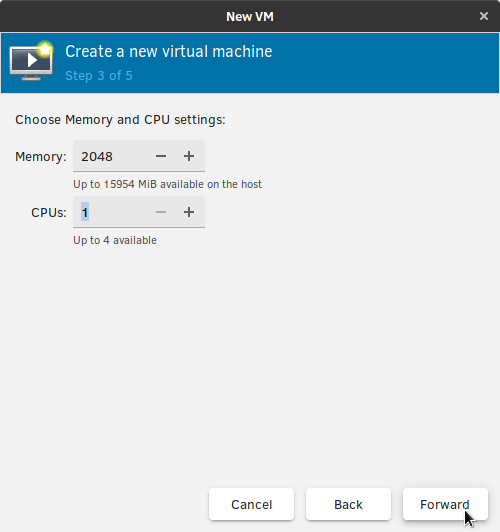
Task: Click the "Up to 4 available" hint
Action: (x=115, y=240)
